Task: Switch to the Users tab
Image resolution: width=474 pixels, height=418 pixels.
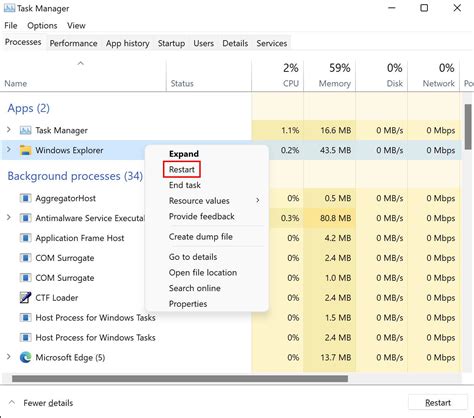Action: [204, 43]
